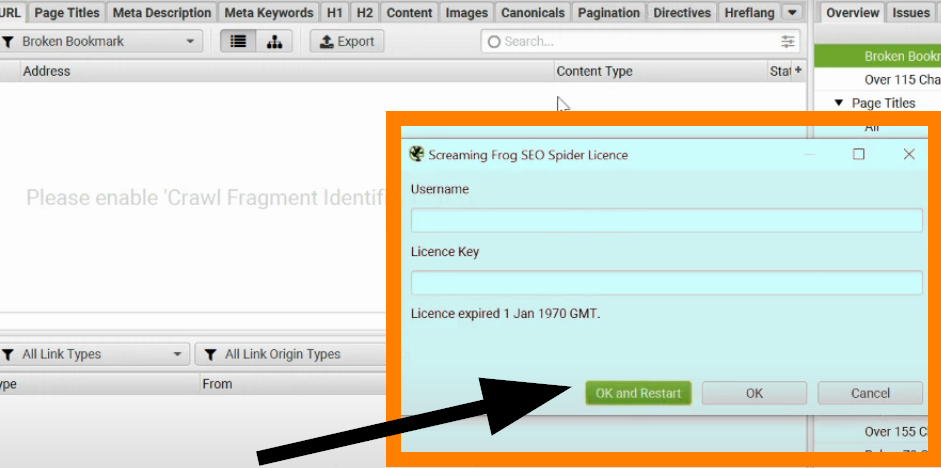Open the Meta Keywords tab
941x468 pixels.
[269, 13]
